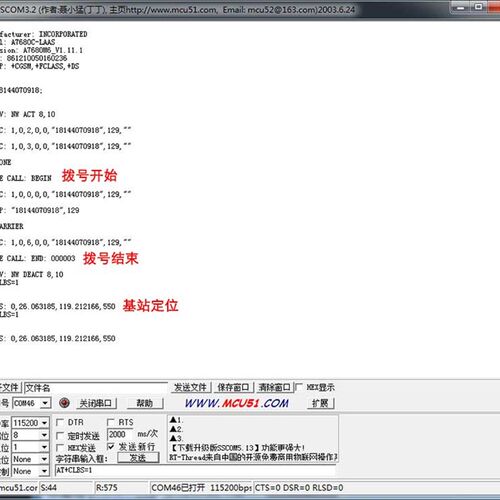Image resolution: width=500 pixels, height=500 pixels.
Task: Open the WWW.MCU51.COM link
Action: pyautogui.click(x=237, y=403)
